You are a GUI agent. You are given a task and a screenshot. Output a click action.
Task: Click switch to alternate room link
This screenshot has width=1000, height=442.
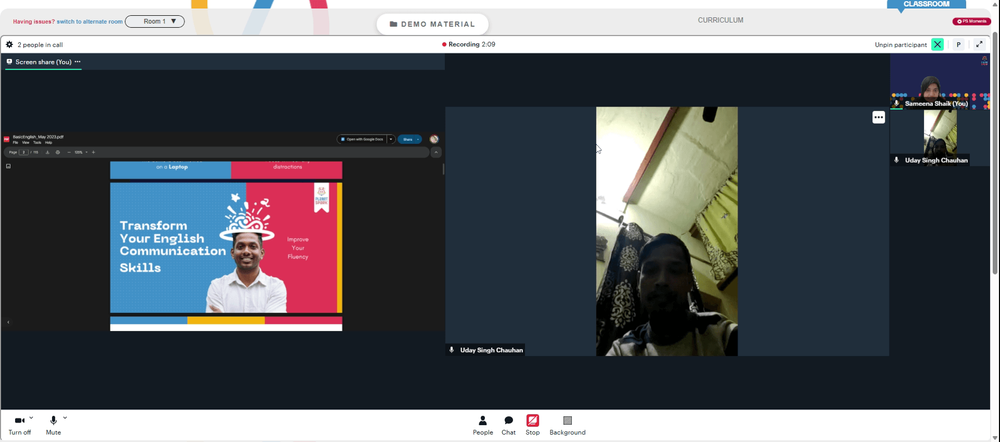tap(89, 22)
